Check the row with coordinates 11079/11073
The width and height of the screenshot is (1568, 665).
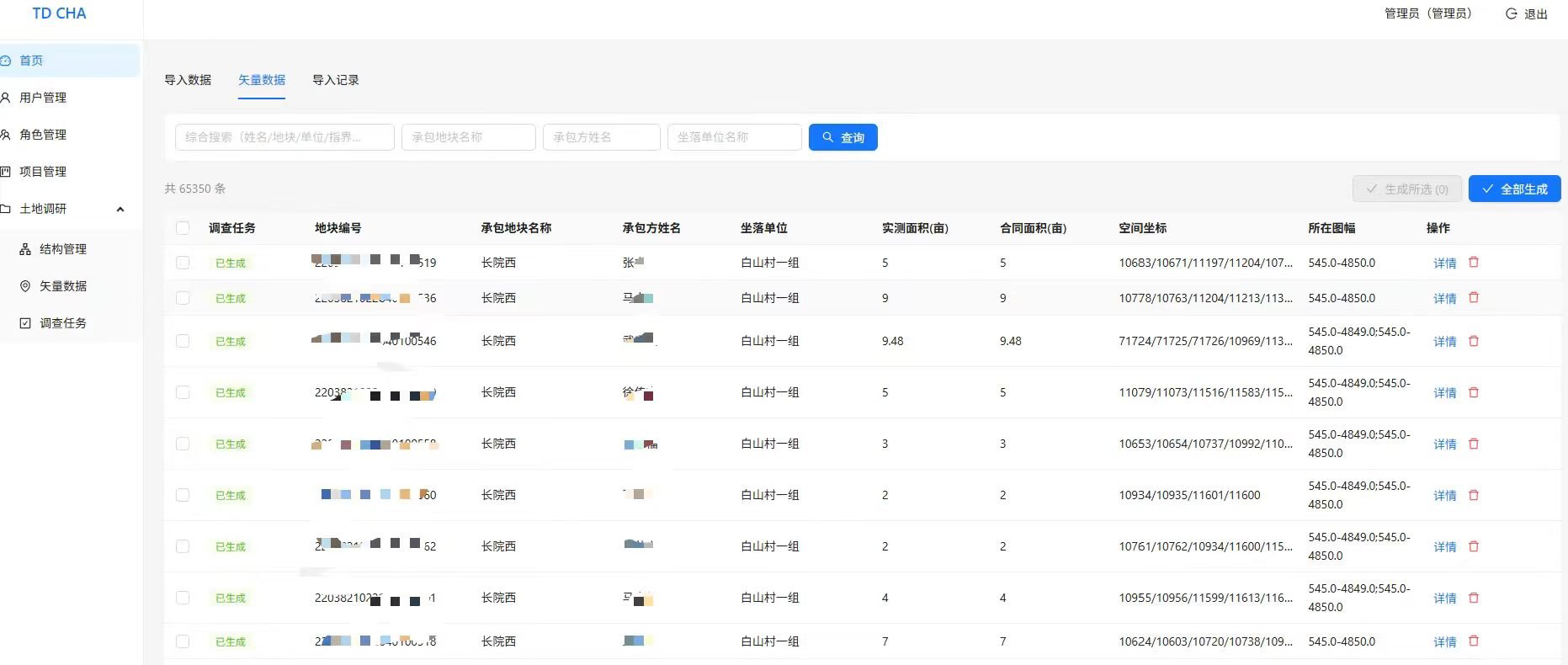pos(183,392)
